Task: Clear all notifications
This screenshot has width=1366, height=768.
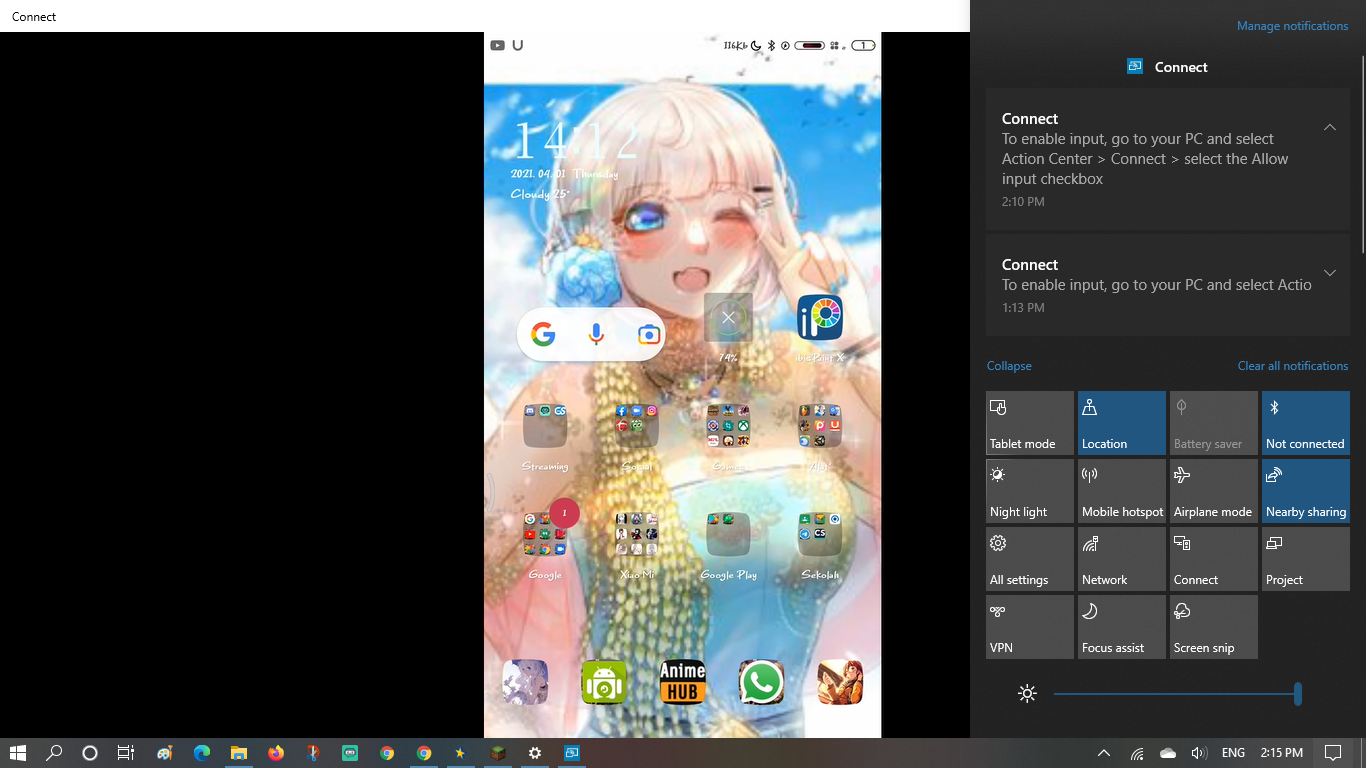Action: [x=1293, y=366]
